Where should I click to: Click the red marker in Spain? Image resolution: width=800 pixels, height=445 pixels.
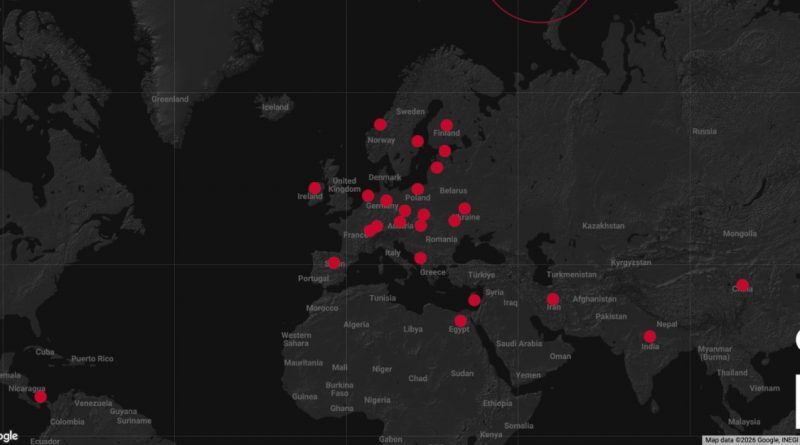(x=333, y=264)
